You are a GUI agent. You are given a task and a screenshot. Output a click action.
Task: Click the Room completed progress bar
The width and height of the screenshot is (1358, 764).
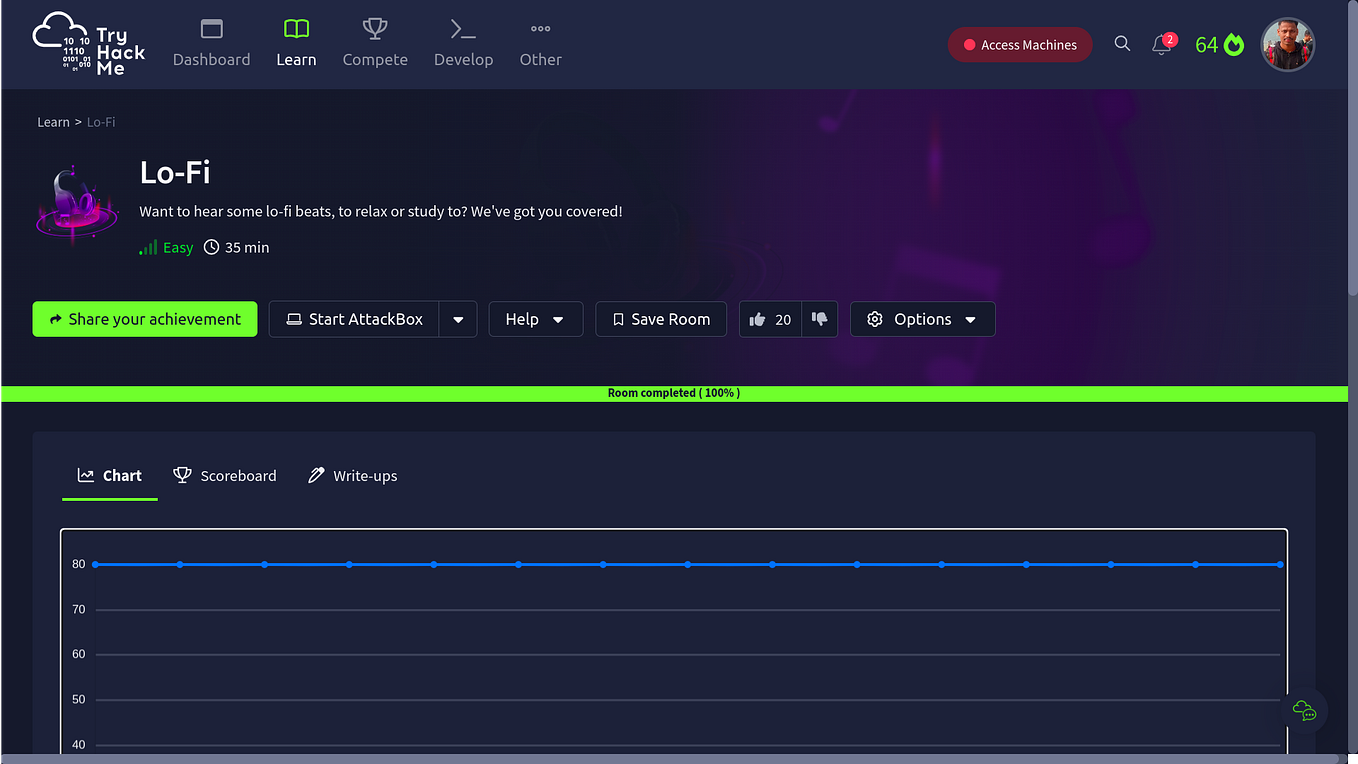[x=675, y=393]
